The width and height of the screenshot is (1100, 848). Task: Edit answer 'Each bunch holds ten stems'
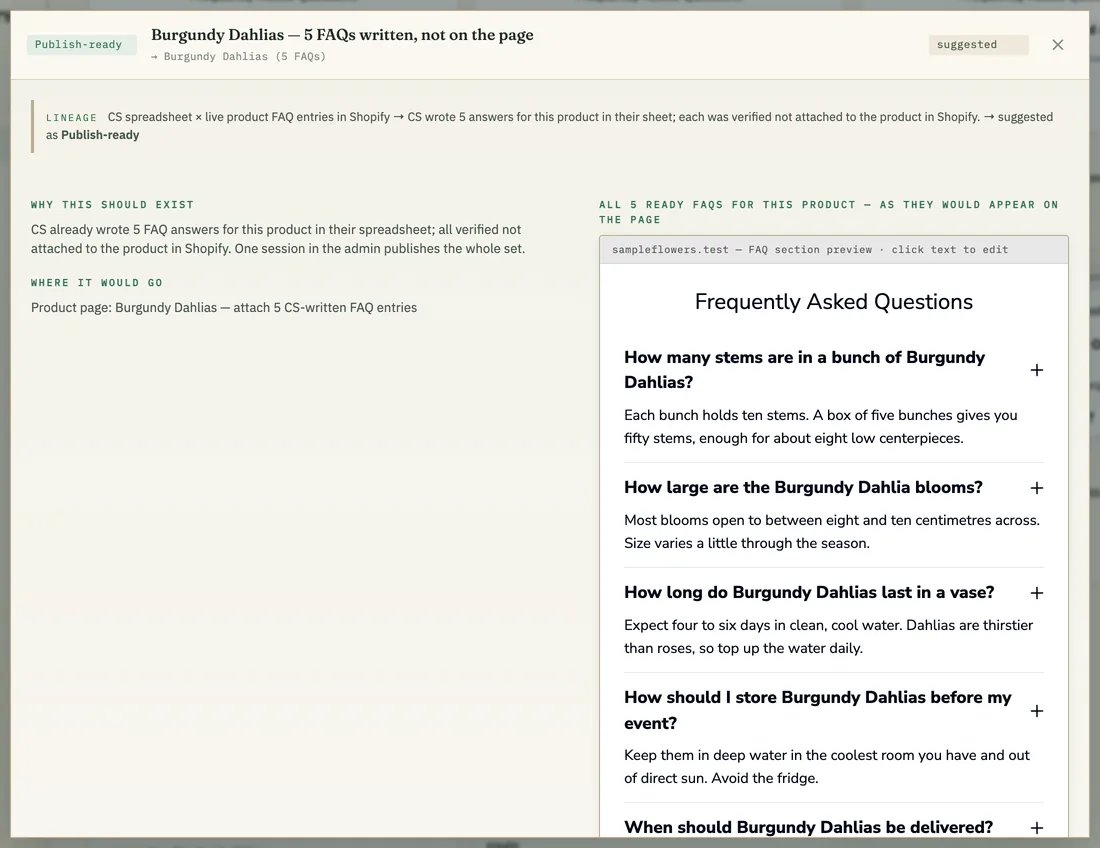coord(820,426)
